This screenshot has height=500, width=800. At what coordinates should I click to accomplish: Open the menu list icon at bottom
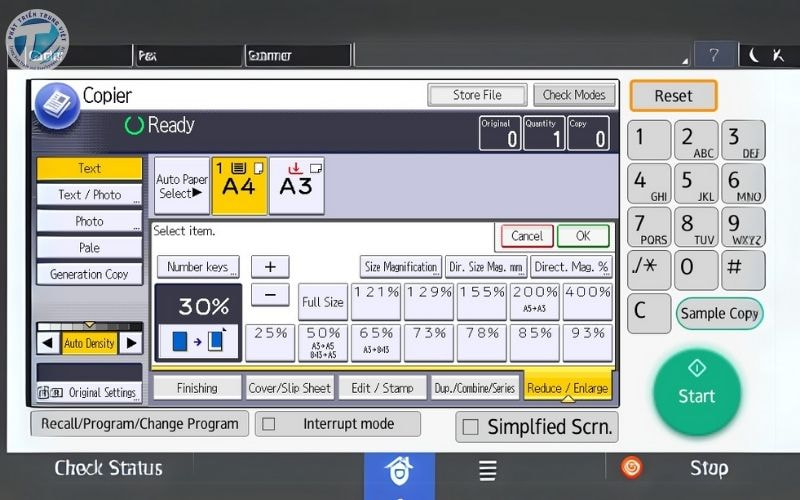click(487, 470)
